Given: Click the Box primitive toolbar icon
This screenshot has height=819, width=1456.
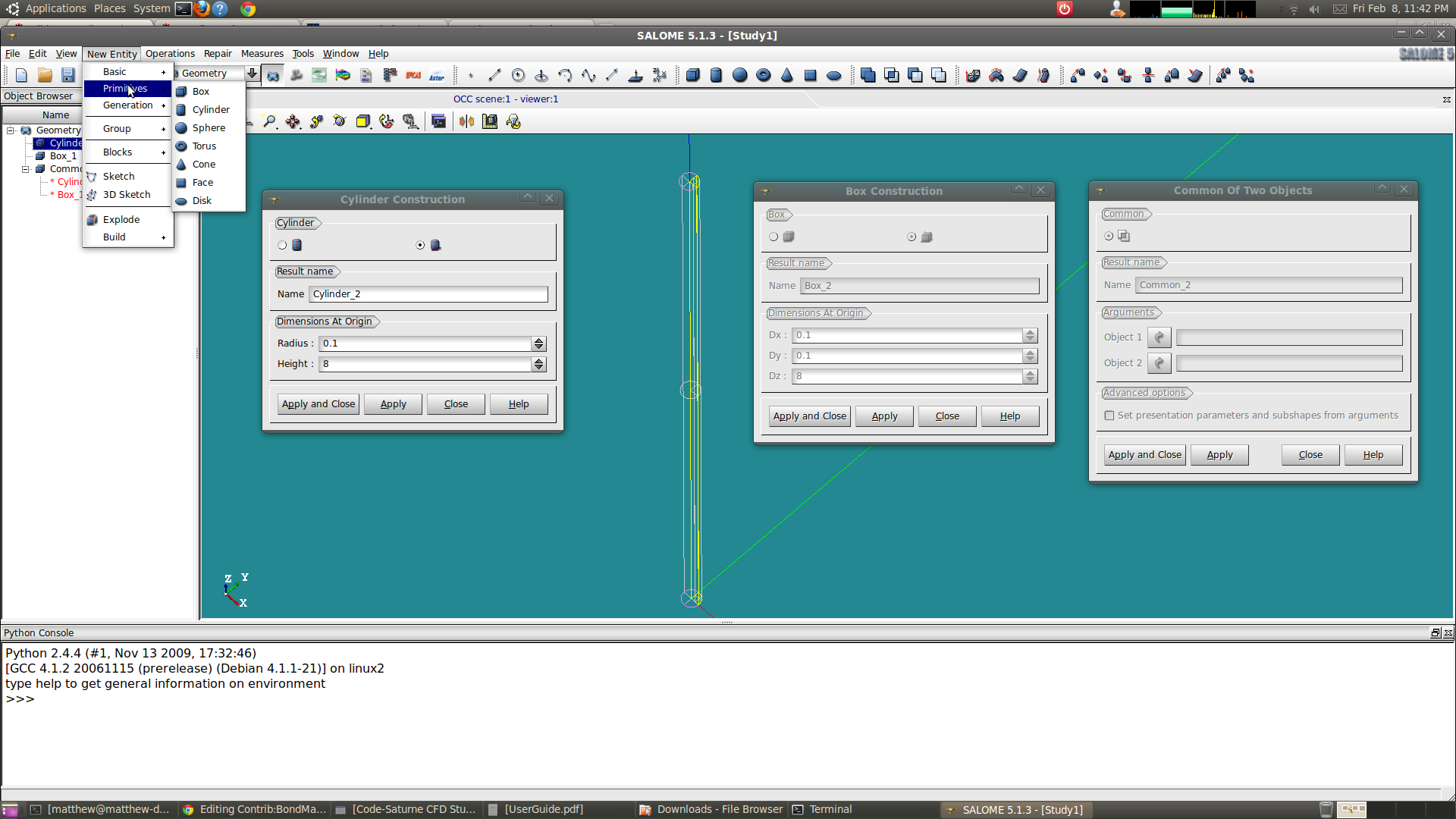Looking at the screenshot, I should (692, 75).
